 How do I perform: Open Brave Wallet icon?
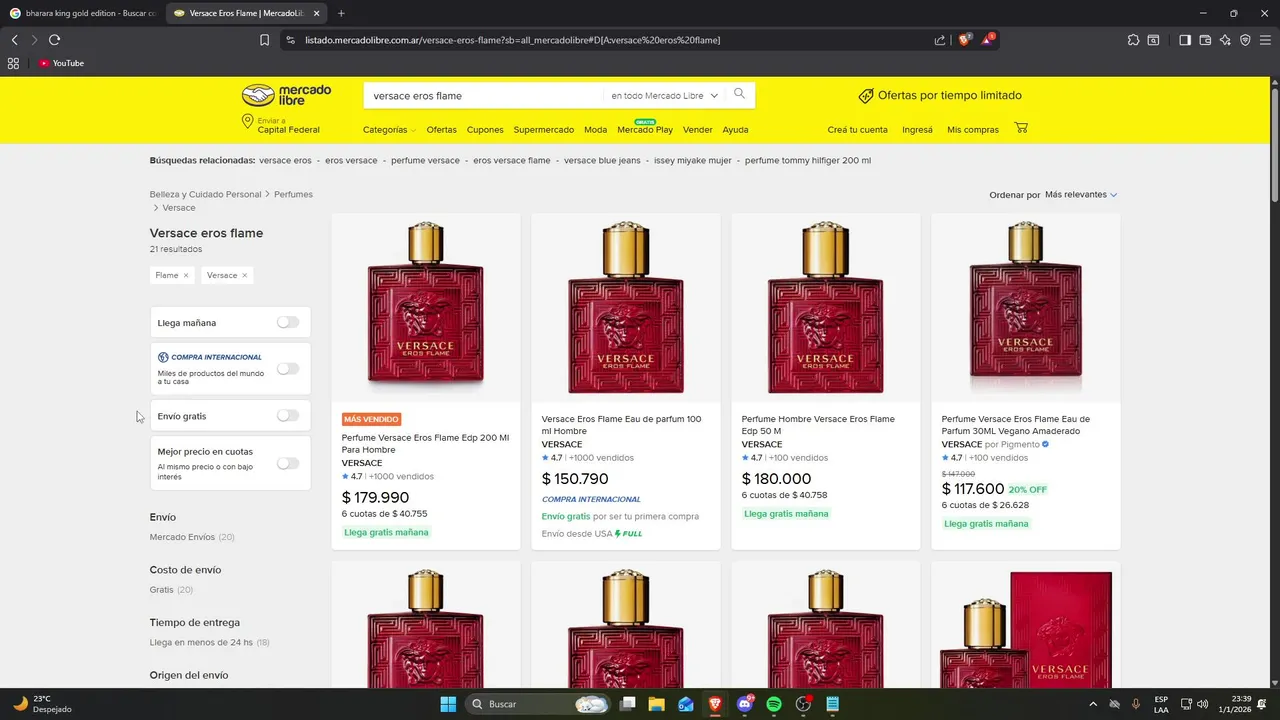(1205, 40)
